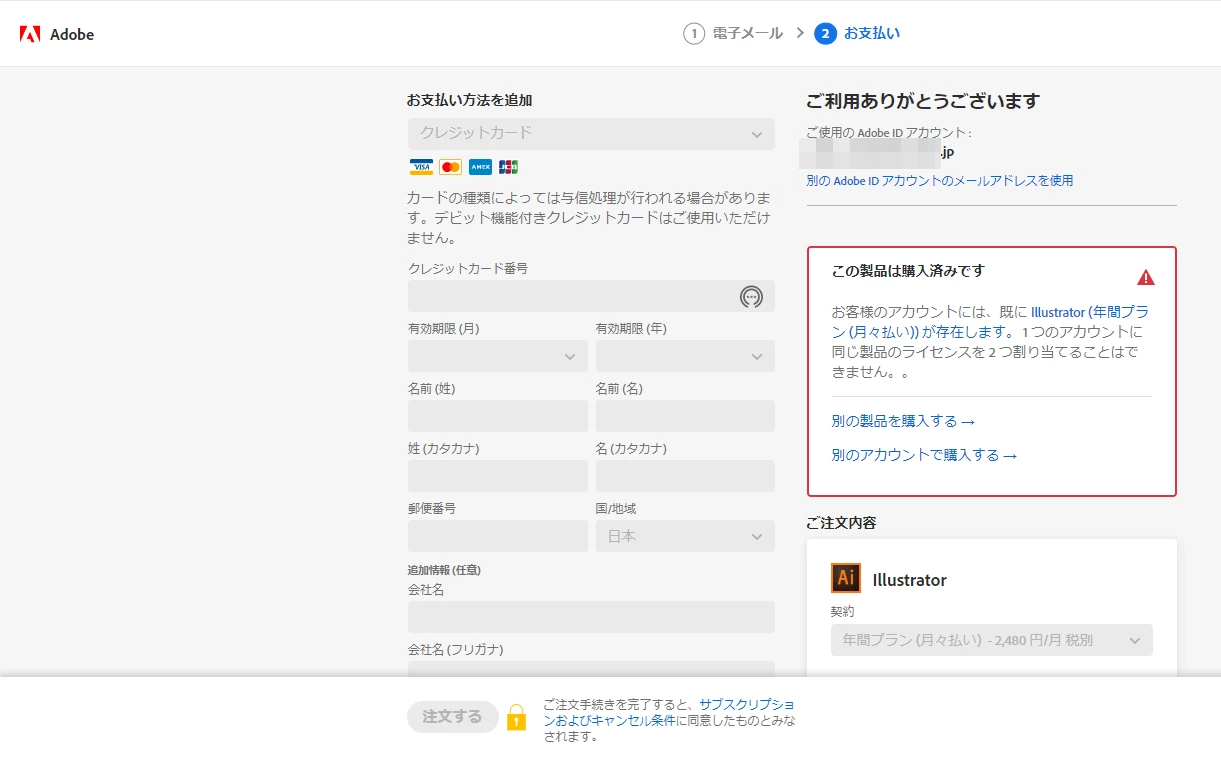Open the 年間プラン (月々払い) contract dropdown

click(992, 640)
